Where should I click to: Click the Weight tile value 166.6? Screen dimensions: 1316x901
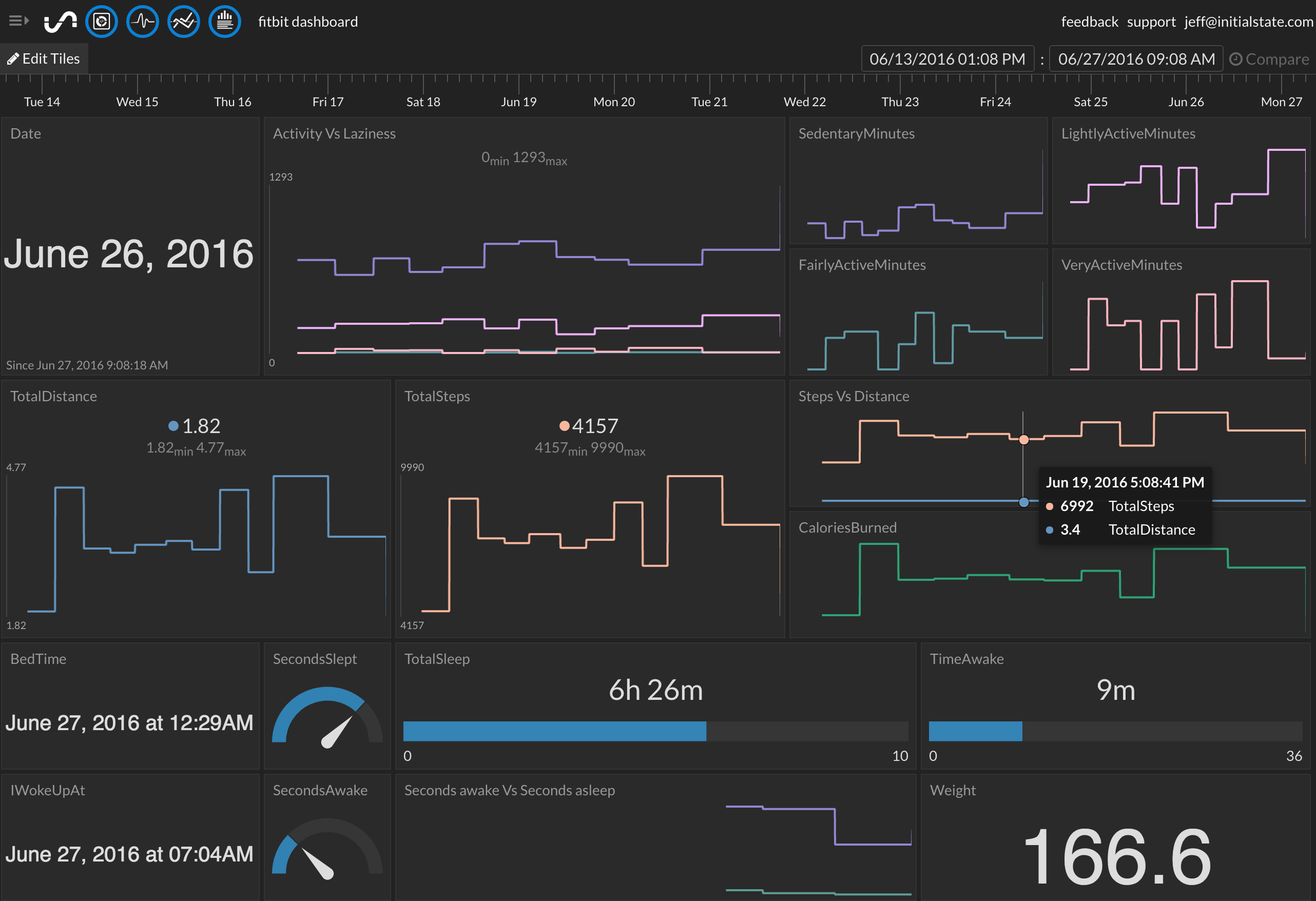[1116, 855]
